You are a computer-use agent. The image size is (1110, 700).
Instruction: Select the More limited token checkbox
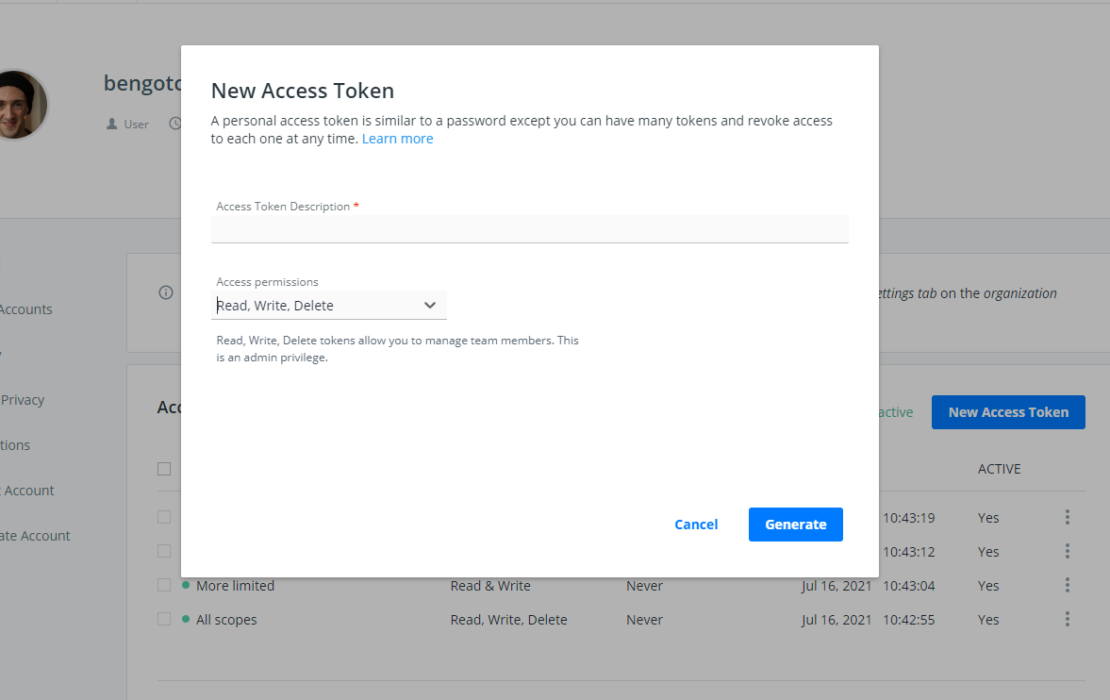pyautogui.click(x=164, y=585)
